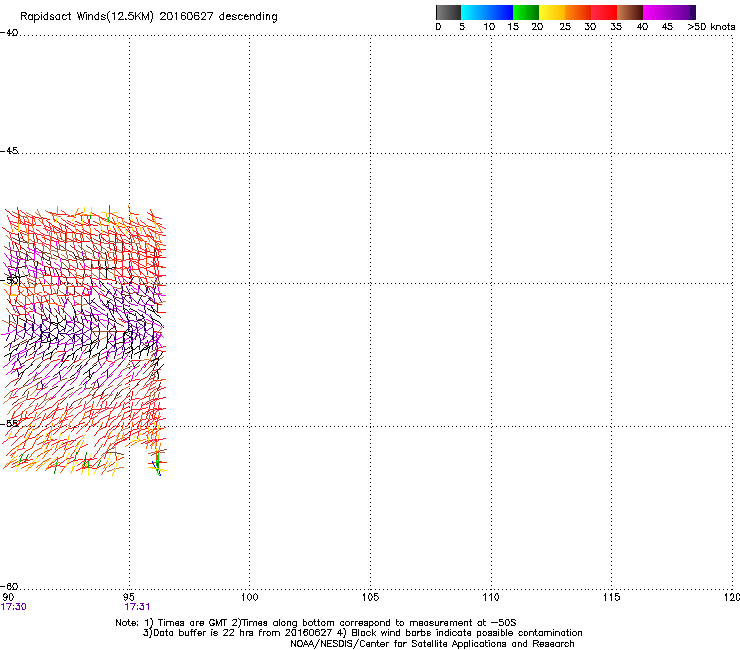
Task: Click the NOAA/NESDIS credit line
Action: 432,644
